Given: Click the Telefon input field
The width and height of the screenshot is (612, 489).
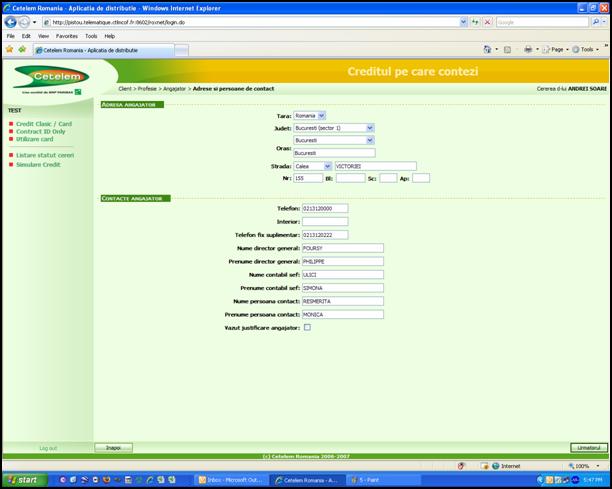Looking at the screenshot, I should click(x=324, y=209).
